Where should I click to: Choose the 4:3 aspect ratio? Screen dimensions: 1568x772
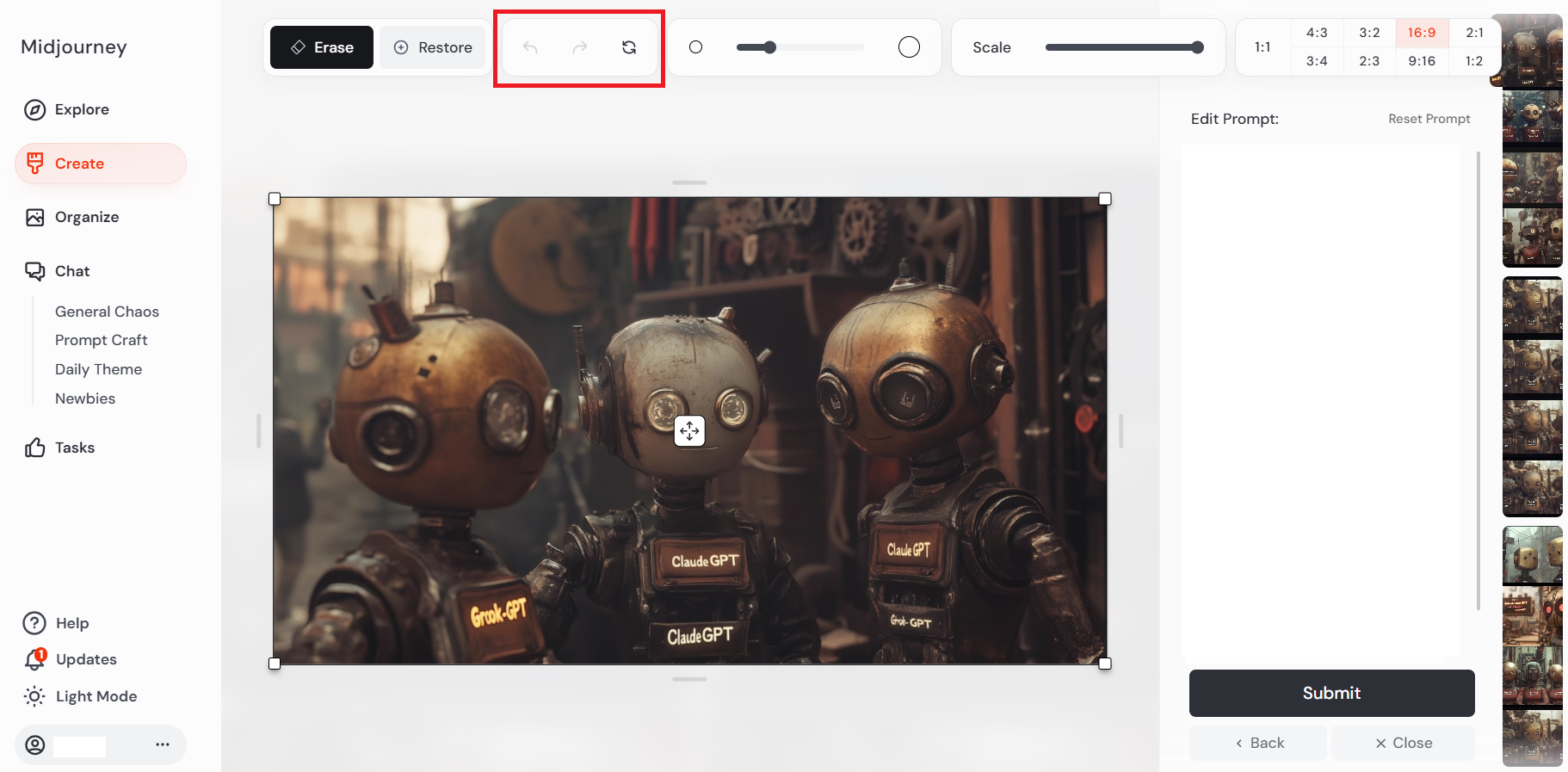pyautogui.click(x=1317, y=33)
